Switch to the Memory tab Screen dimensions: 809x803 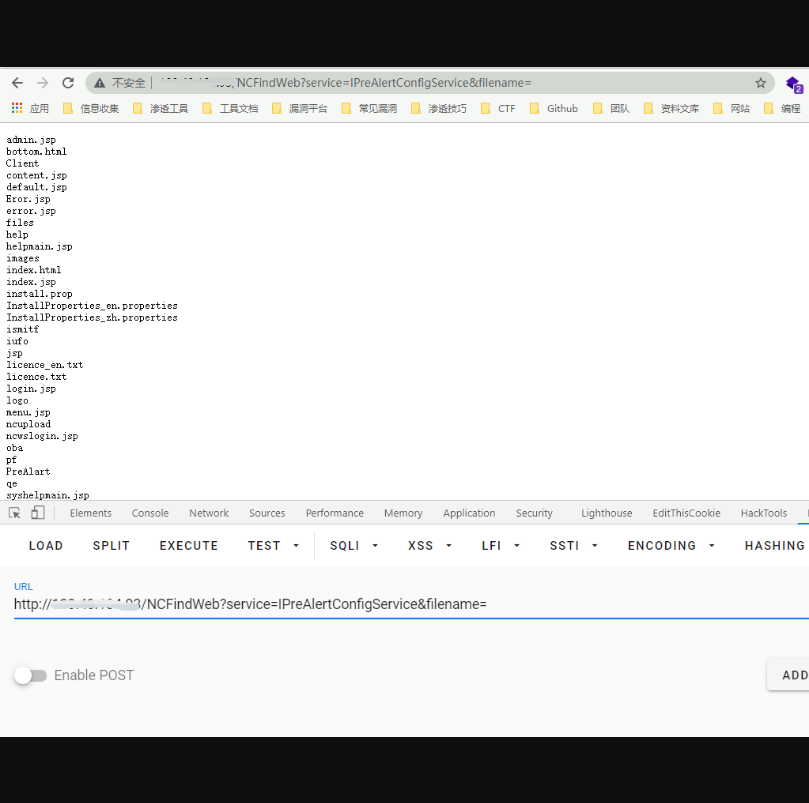tap(403, 513)
